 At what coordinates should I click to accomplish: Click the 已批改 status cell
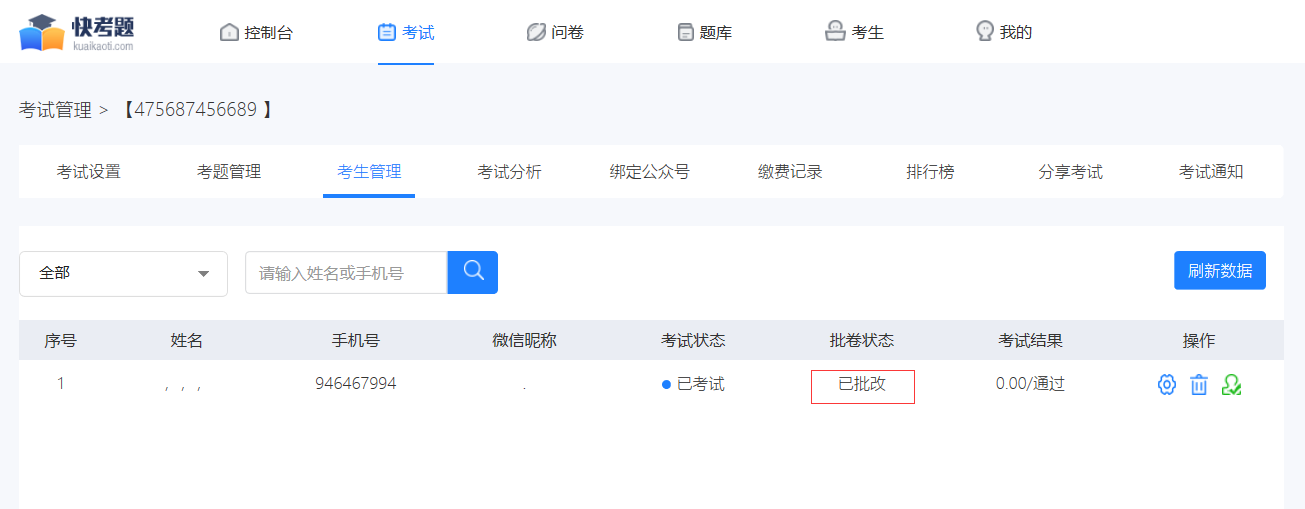tap(862, 386)
